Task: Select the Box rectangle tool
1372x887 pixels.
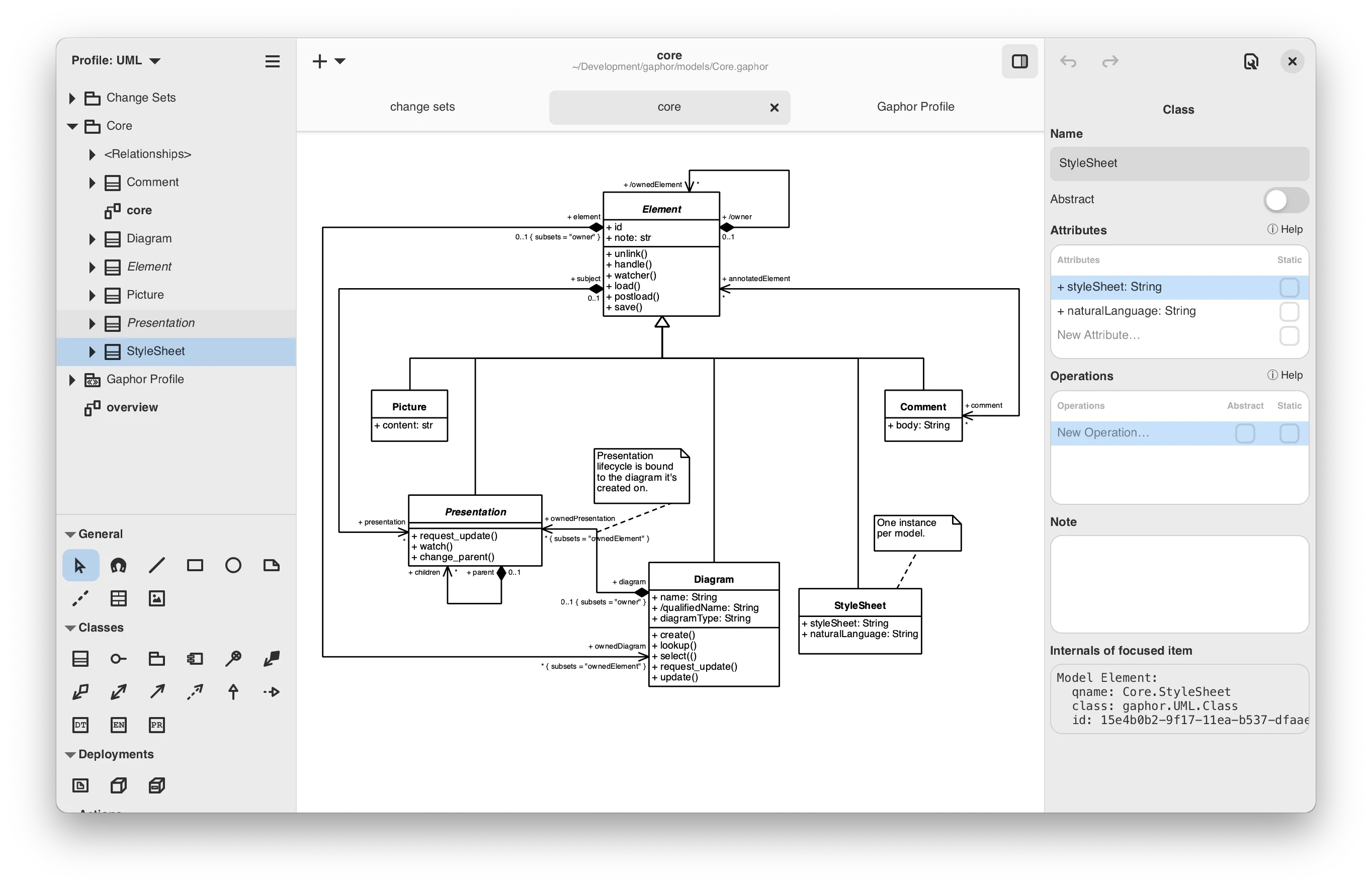Action: (195, 565)
